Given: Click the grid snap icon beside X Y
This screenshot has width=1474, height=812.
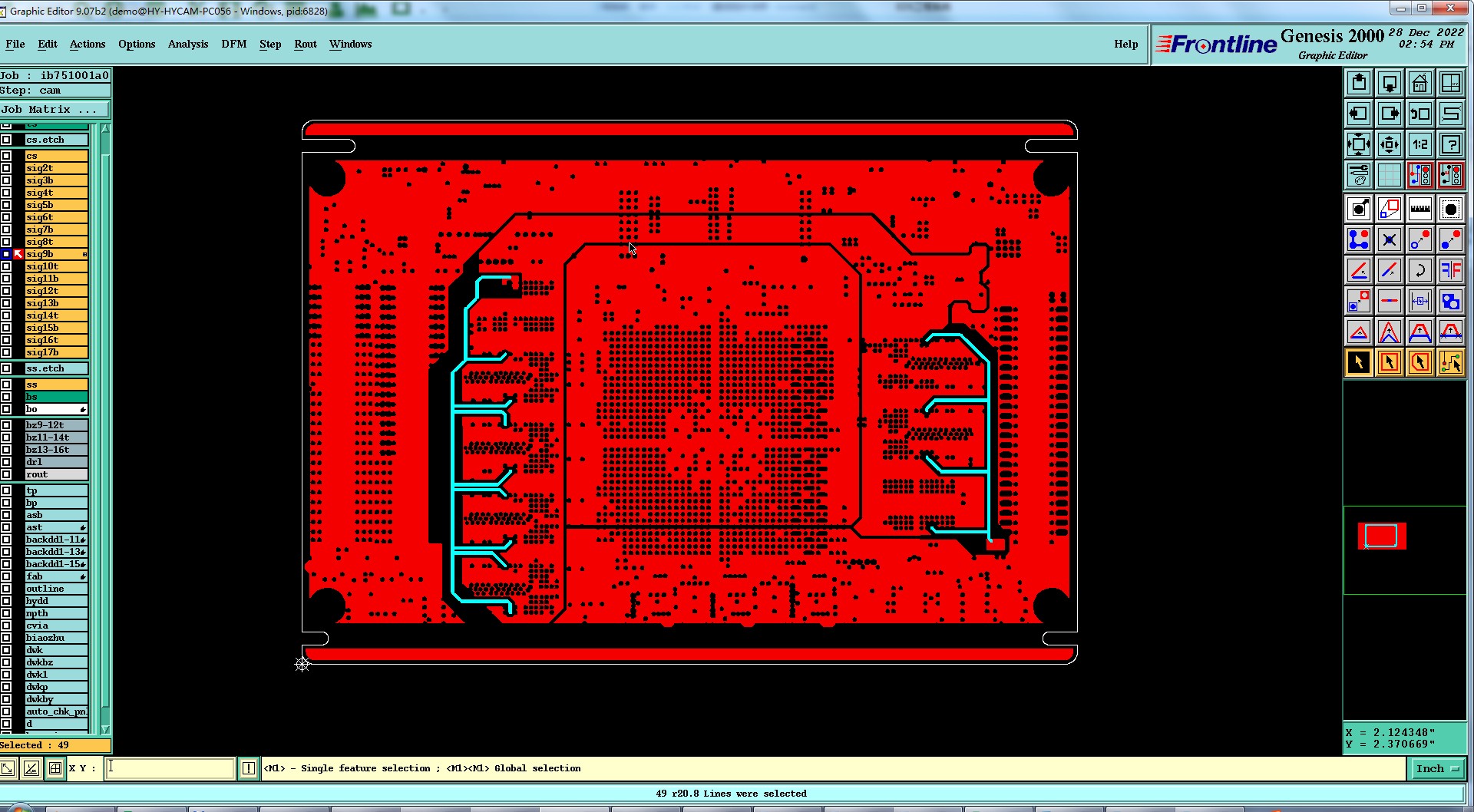Looking at the screenshot, I should [x=55, y=768].
